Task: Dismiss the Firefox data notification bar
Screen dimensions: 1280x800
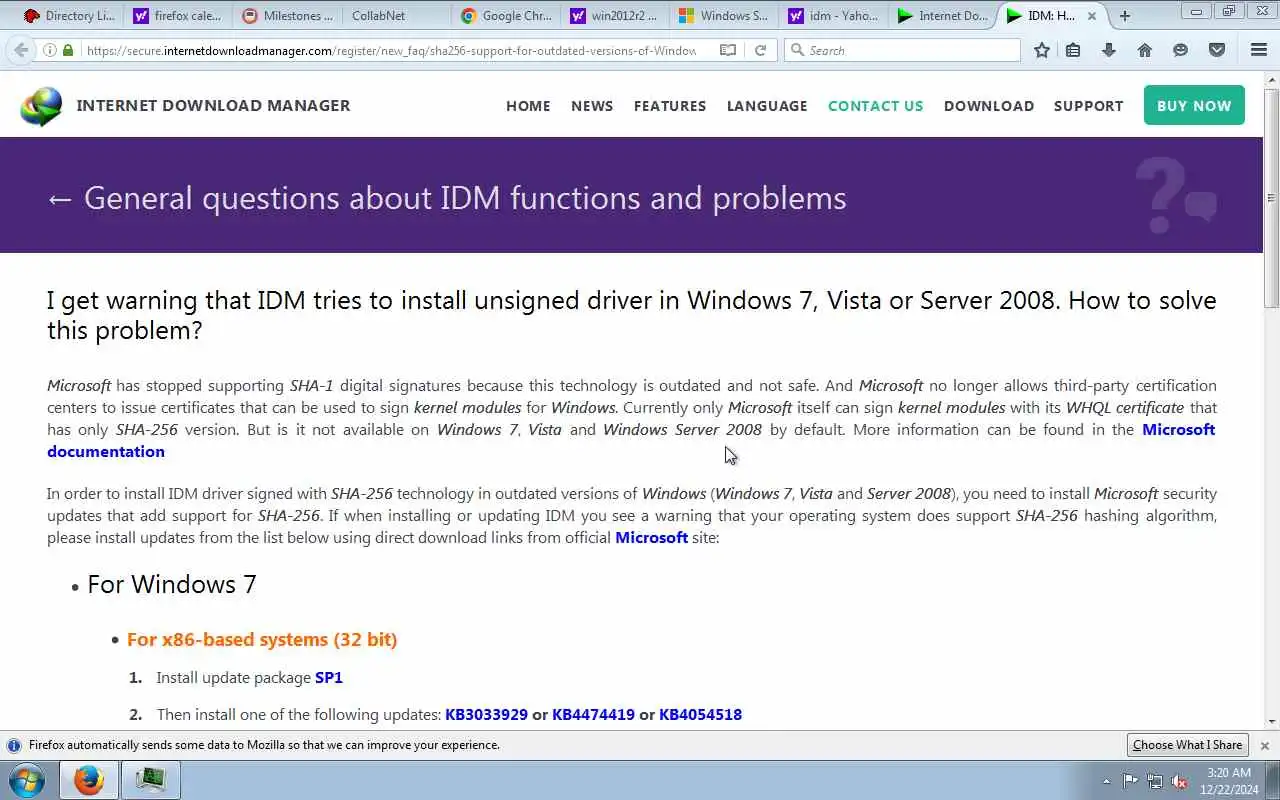Action: pos(1264,745)
